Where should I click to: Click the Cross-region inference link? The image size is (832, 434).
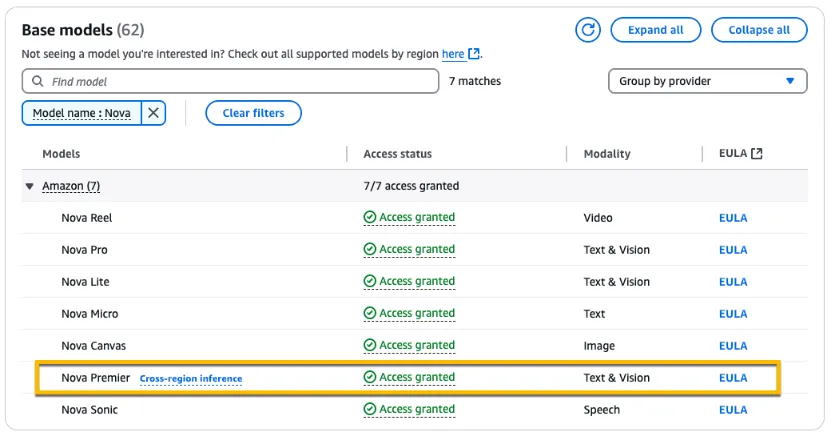pos(191,379)
